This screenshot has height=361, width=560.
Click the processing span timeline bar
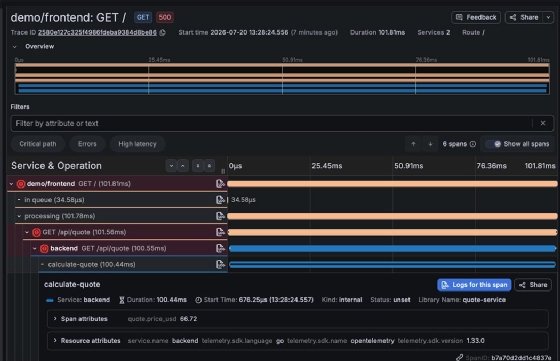point(392,216)
